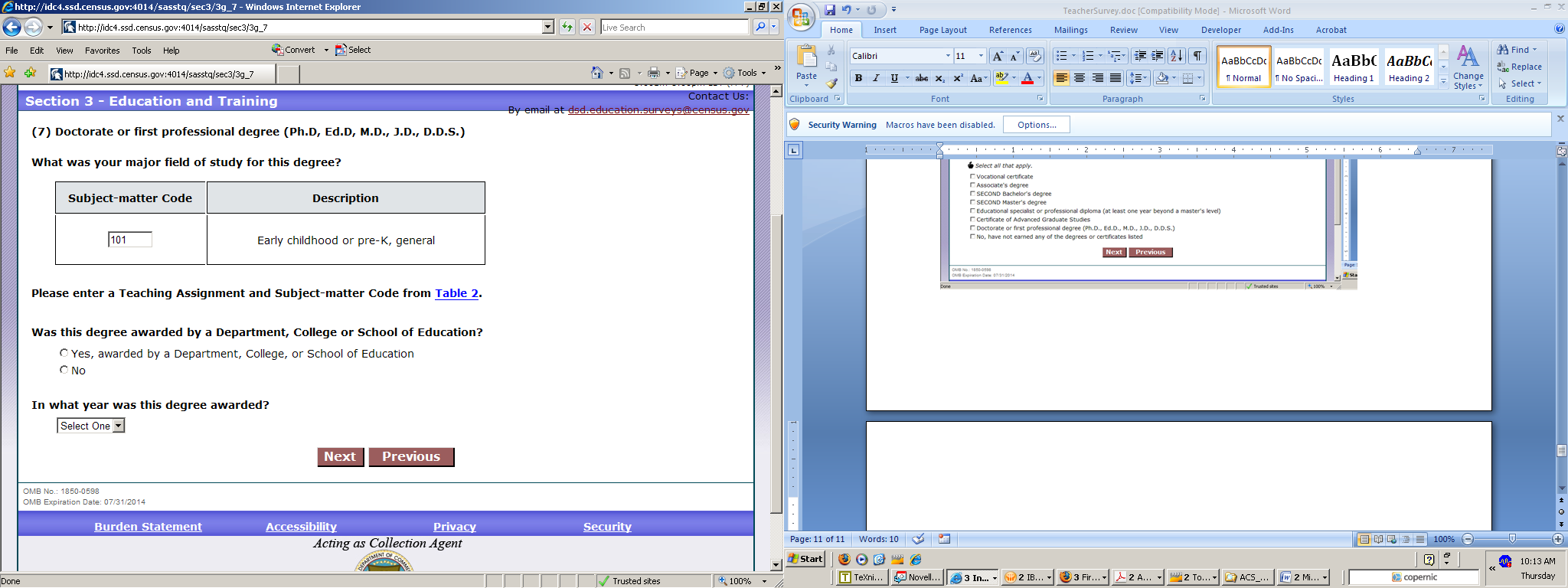Click the Increase Indent icon
The image size is (1568, 588).
pos(1158,56)
